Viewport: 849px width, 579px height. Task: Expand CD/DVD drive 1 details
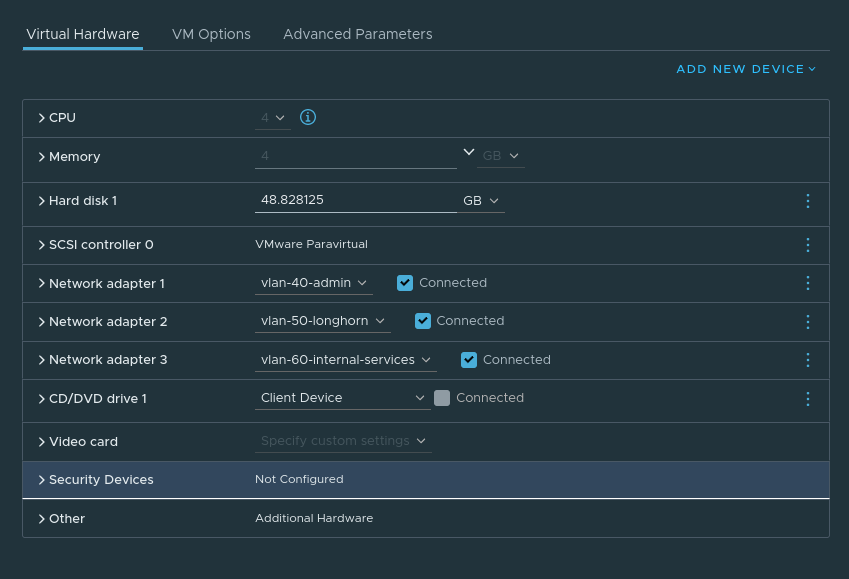pos(42,399)
